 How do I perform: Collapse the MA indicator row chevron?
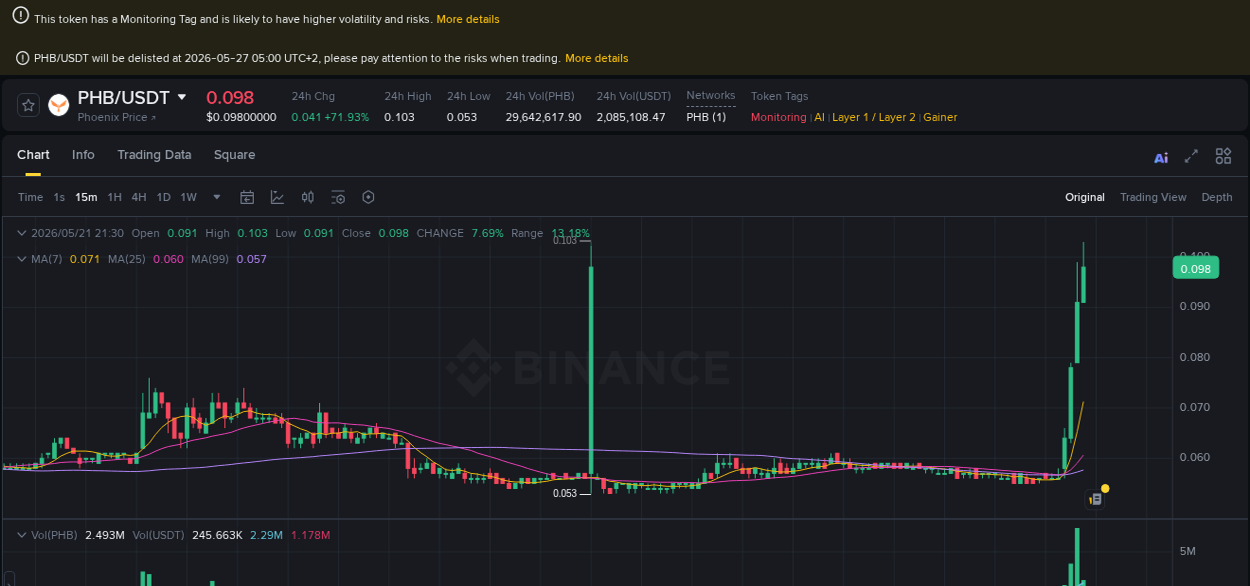[x=23, y=259]
